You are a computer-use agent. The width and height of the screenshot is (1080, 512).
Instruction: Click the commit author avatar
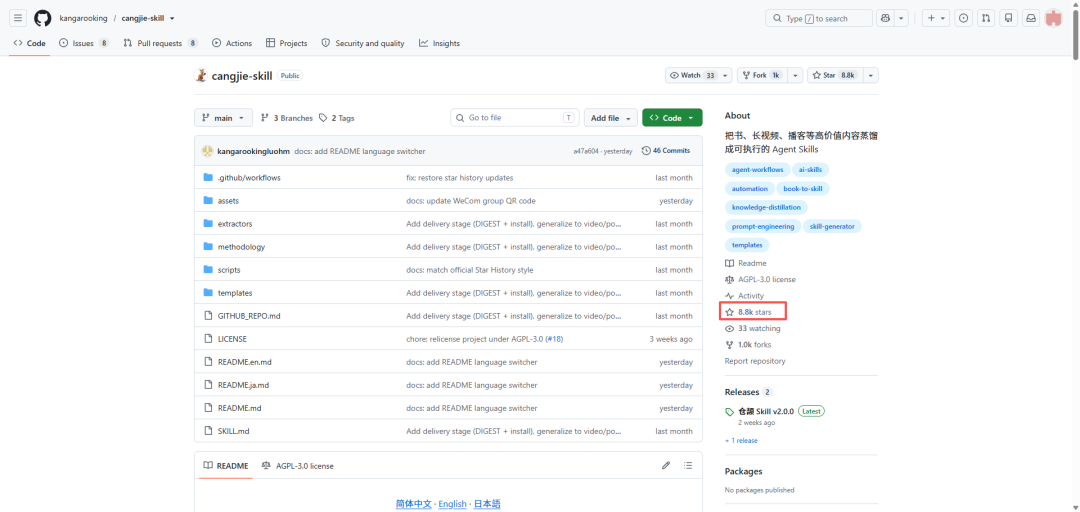coord(207,151)
